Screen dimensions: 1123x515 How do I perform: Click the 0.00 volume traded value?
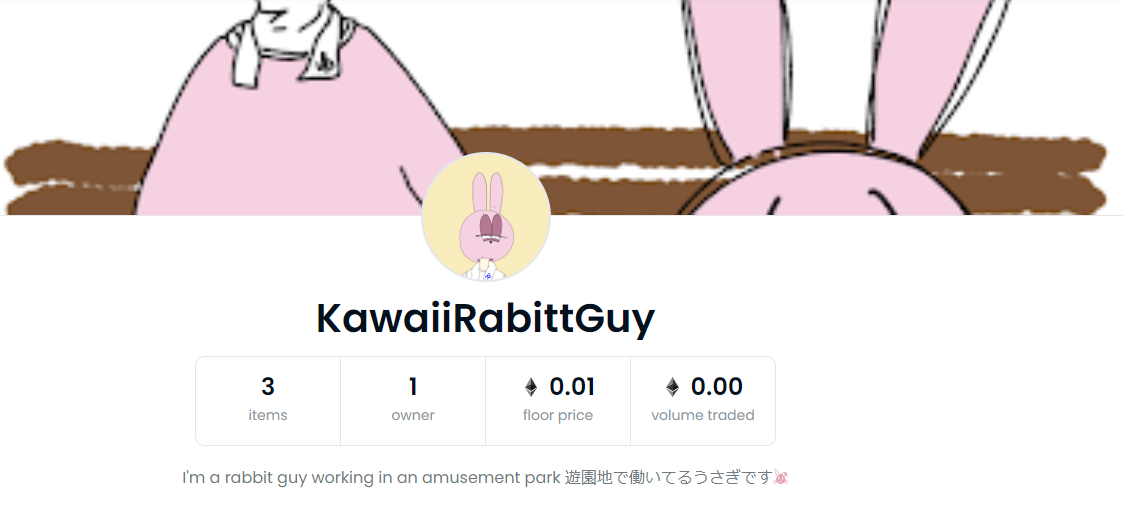(716, 387)
